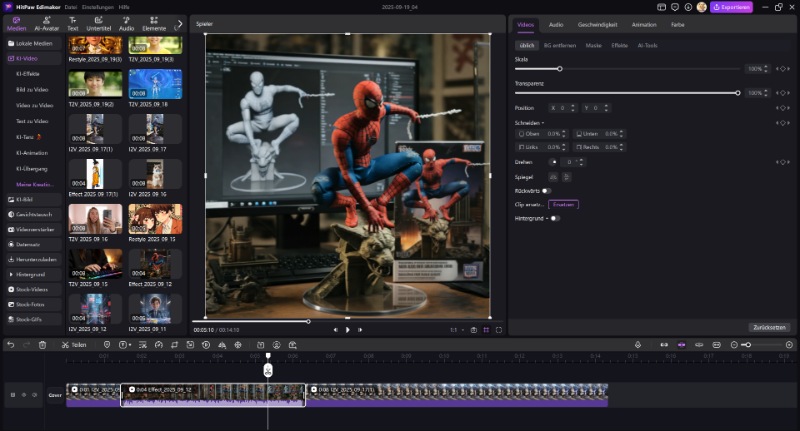Toggle the Hintergrund background switch
This screenshot has width=800, height=431.
555,218
